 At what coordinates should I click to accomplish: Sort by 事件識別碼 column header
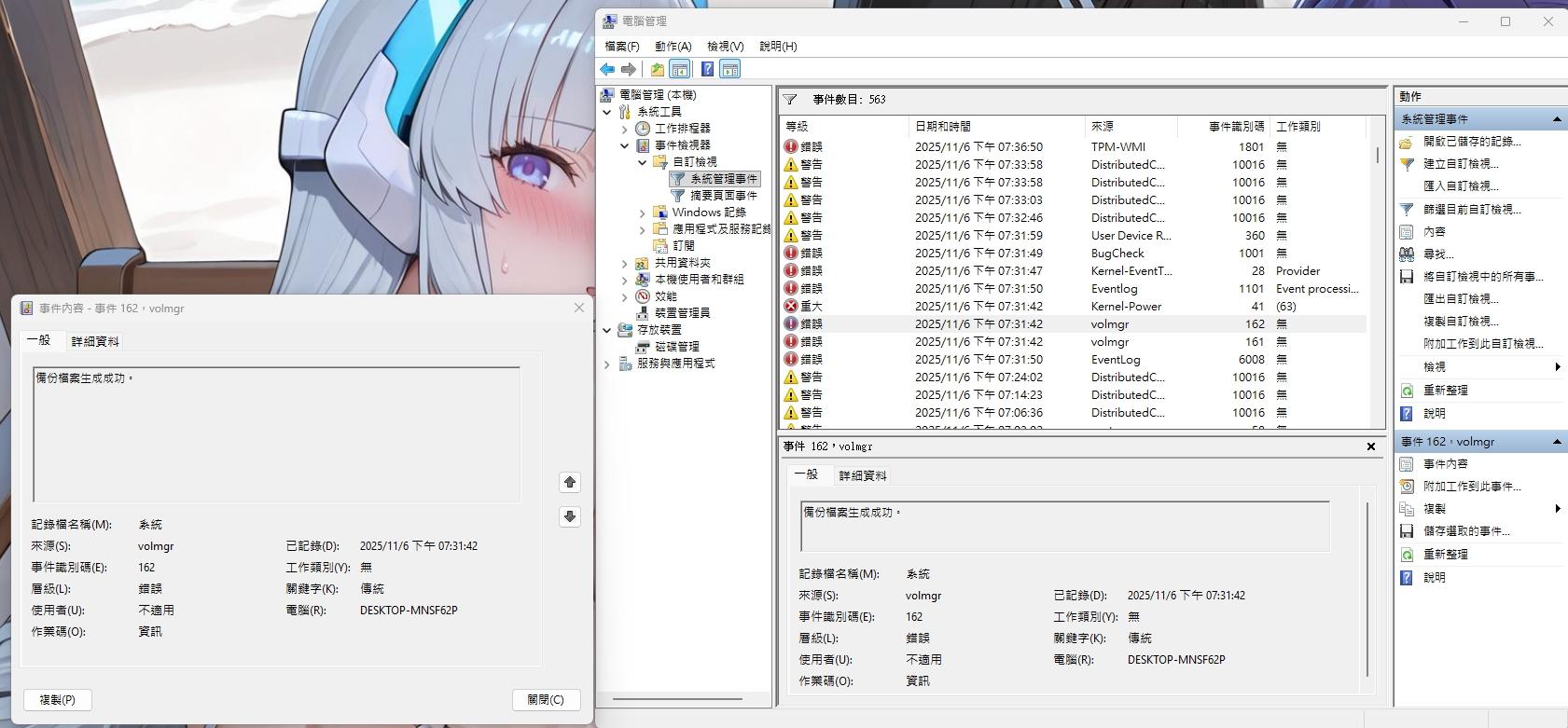click(x=1223, y=126)
